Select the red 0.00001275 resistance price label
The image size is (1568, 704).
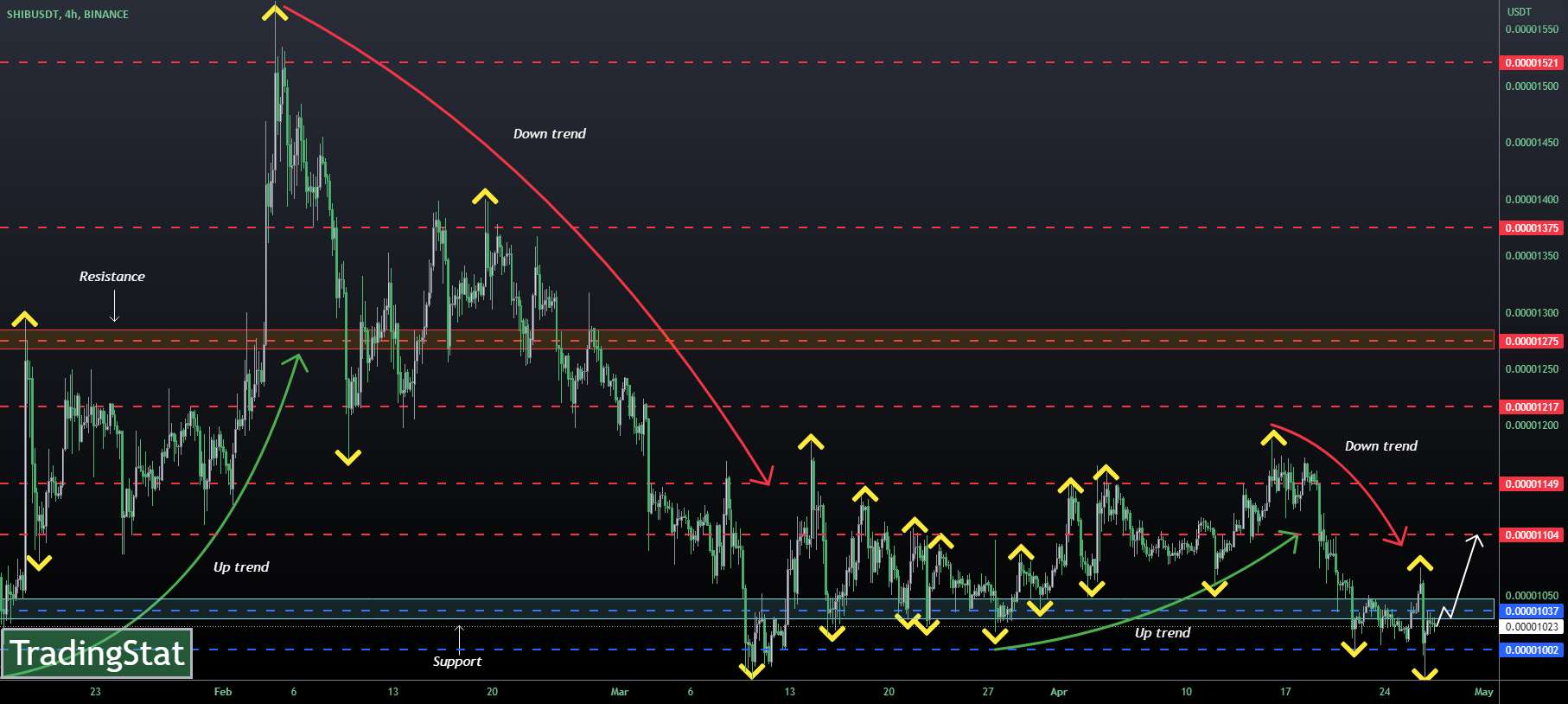(1533, 342)
